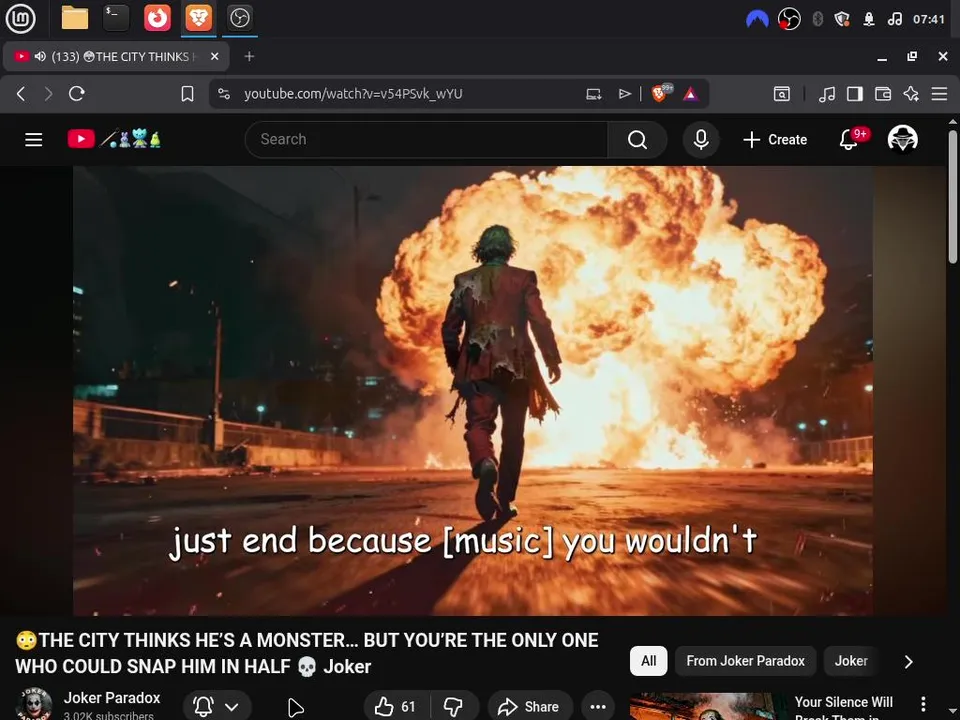Image resolution: width=960 pixels, height=720 pixels.
Task: Open the Files folder launcher in panel
Action: pyautogui.click(x=75, y=18)
